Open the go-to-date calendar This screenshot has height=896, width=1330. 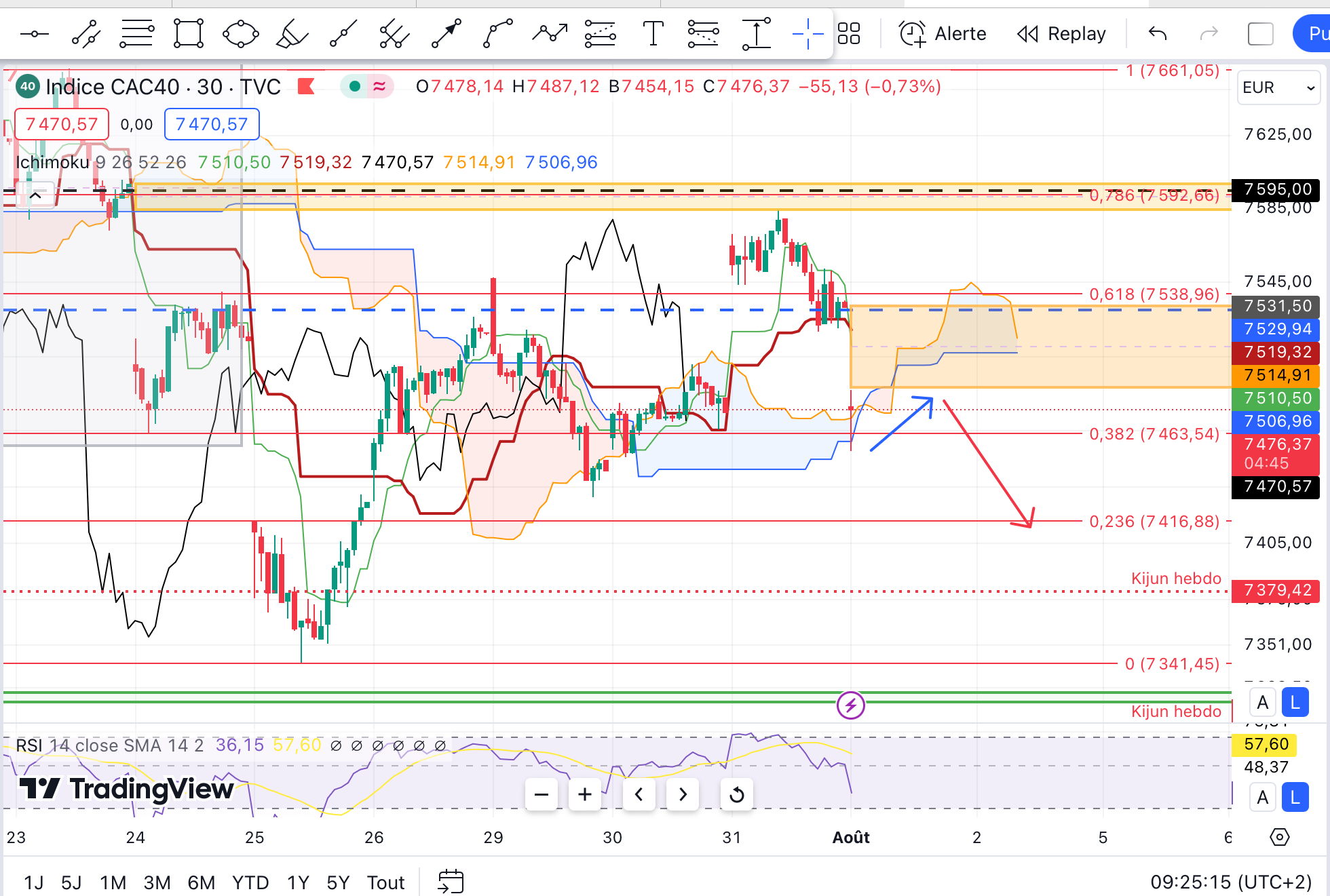point(451,882)
